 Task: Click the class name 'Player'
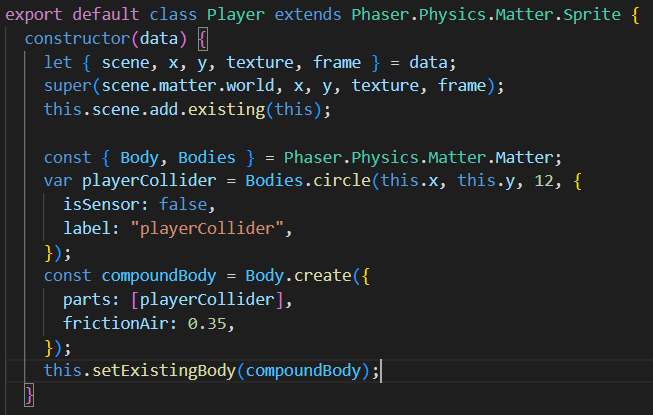click(x=236, y=15)
